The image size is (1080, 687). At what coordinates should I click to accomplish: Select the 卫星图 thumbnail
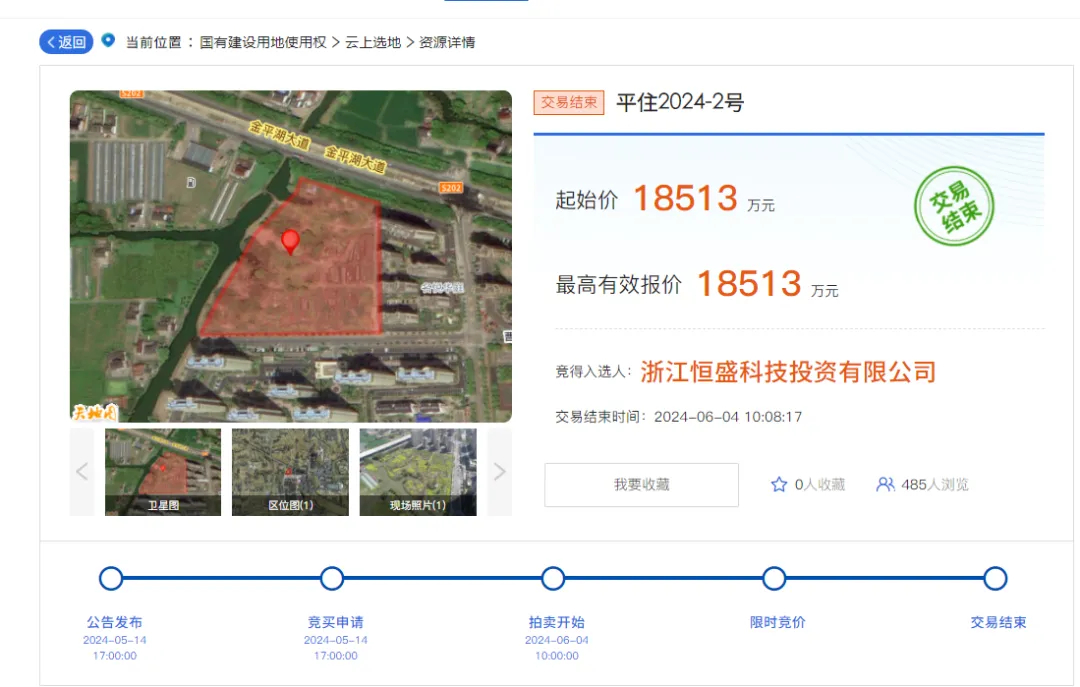click(163, 472)
